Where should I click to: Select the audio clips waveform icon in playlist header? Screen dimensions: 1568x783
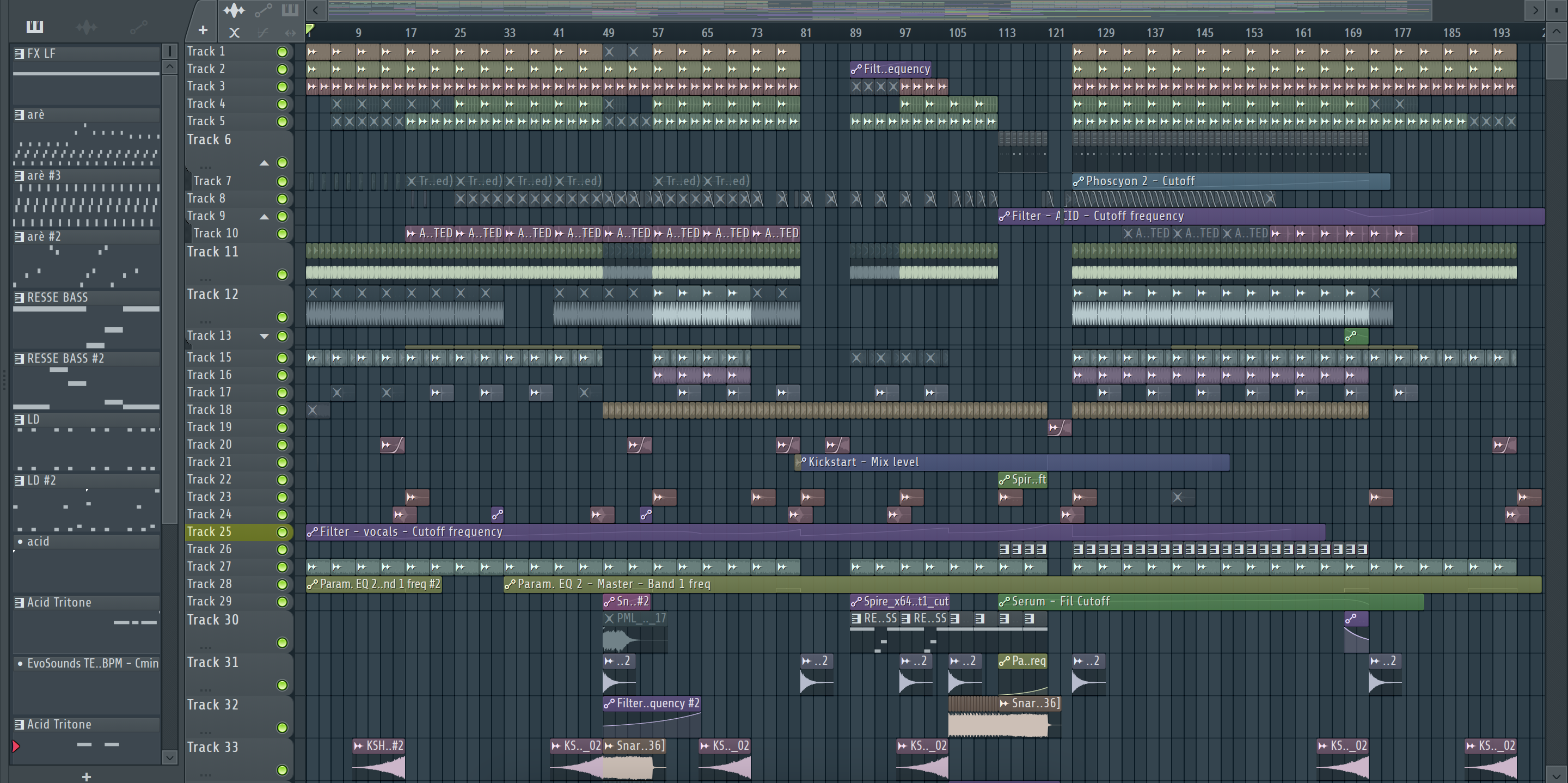click(x=234, y=10)
